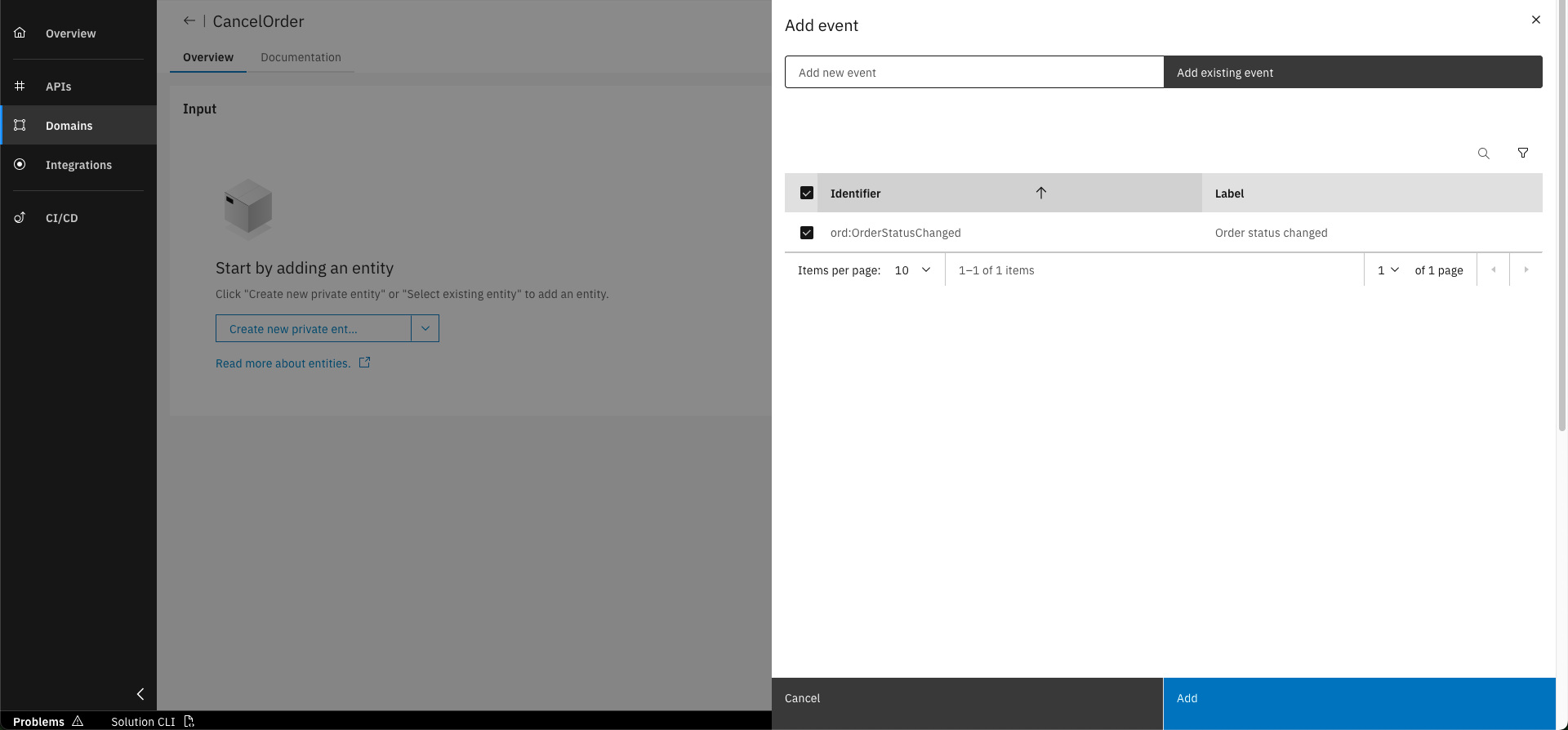Select Domains in the sidebar menu

pyautogui.click(x=78, y=125)
